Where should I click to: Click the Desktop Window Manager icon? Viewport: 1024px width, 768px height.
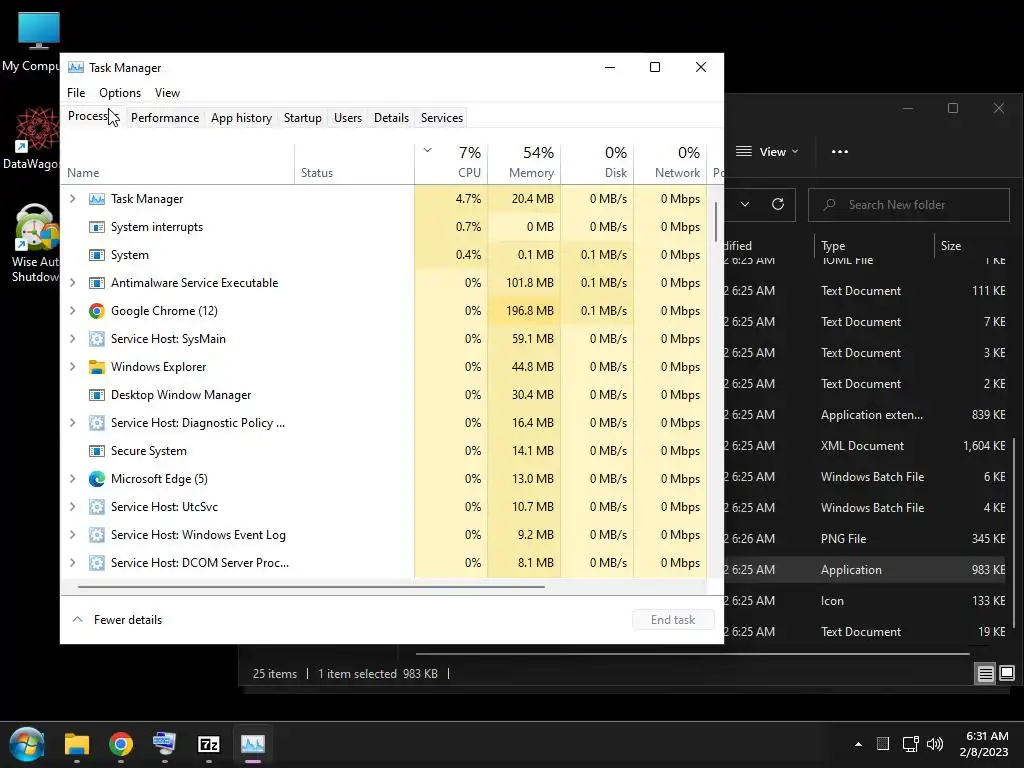coord(97,395)
